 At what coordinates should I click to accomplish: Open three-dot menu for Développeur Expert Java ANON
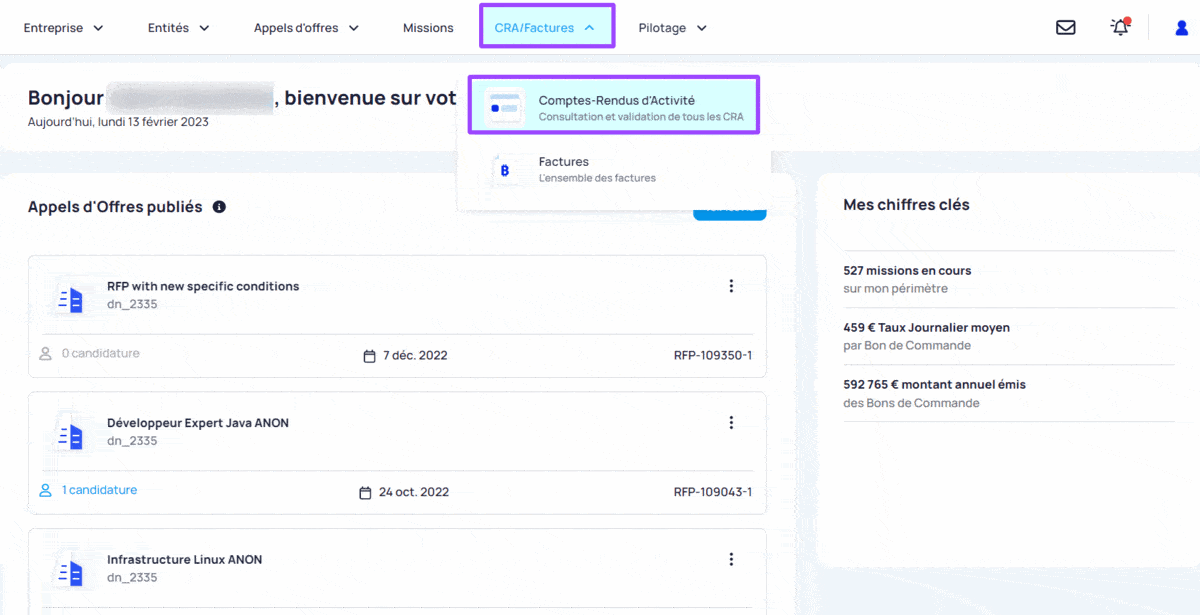click(731, 423)
